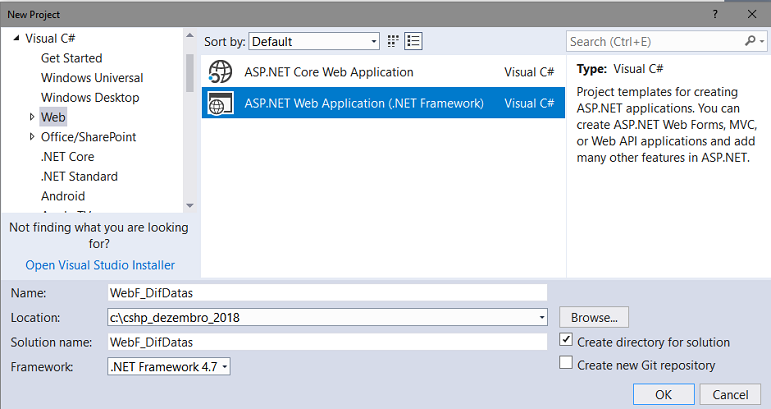Switch to small icons view
The image size is (771, 409).
click(392, 41)
